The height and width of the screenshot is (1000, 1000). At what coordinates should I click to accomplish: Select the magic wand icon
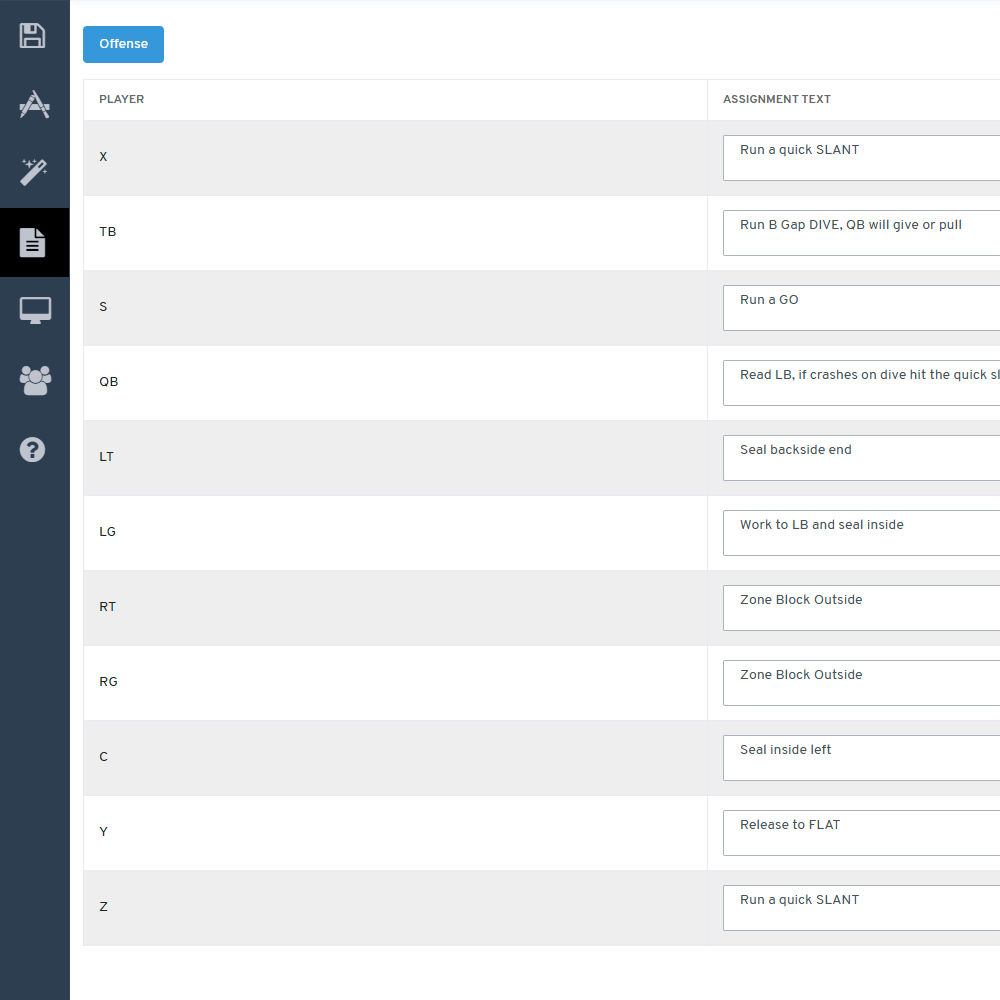(x=34, y=172)
